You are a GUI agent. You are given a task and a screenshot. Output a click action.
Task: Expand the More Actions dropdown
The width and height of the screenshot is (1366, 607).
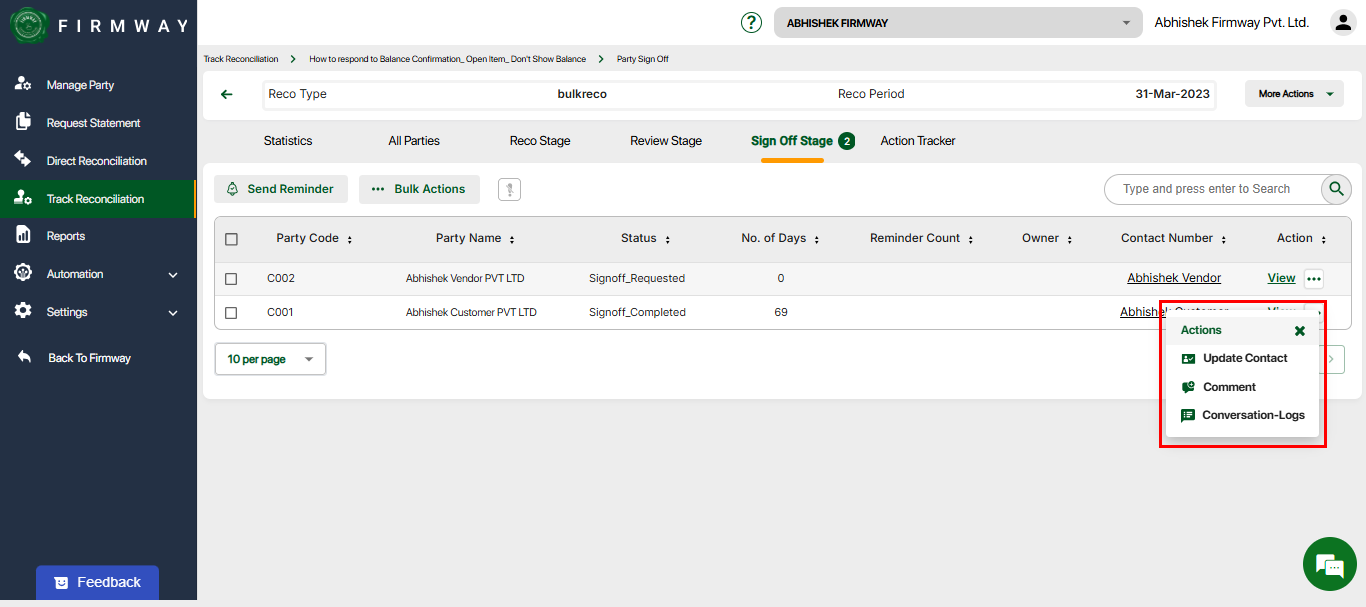click(x=1294, y=94)
